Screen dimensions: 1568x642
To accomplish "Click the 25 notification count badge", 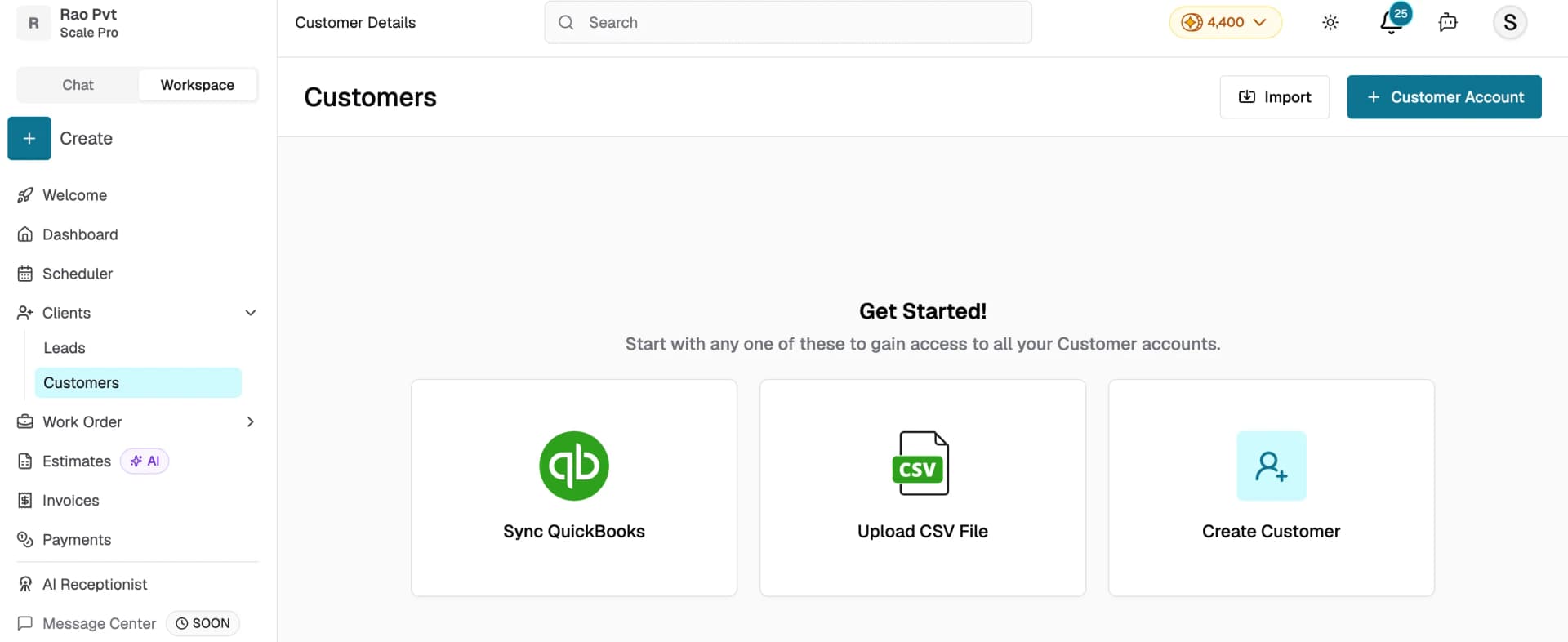I will tap(1401, 13).
